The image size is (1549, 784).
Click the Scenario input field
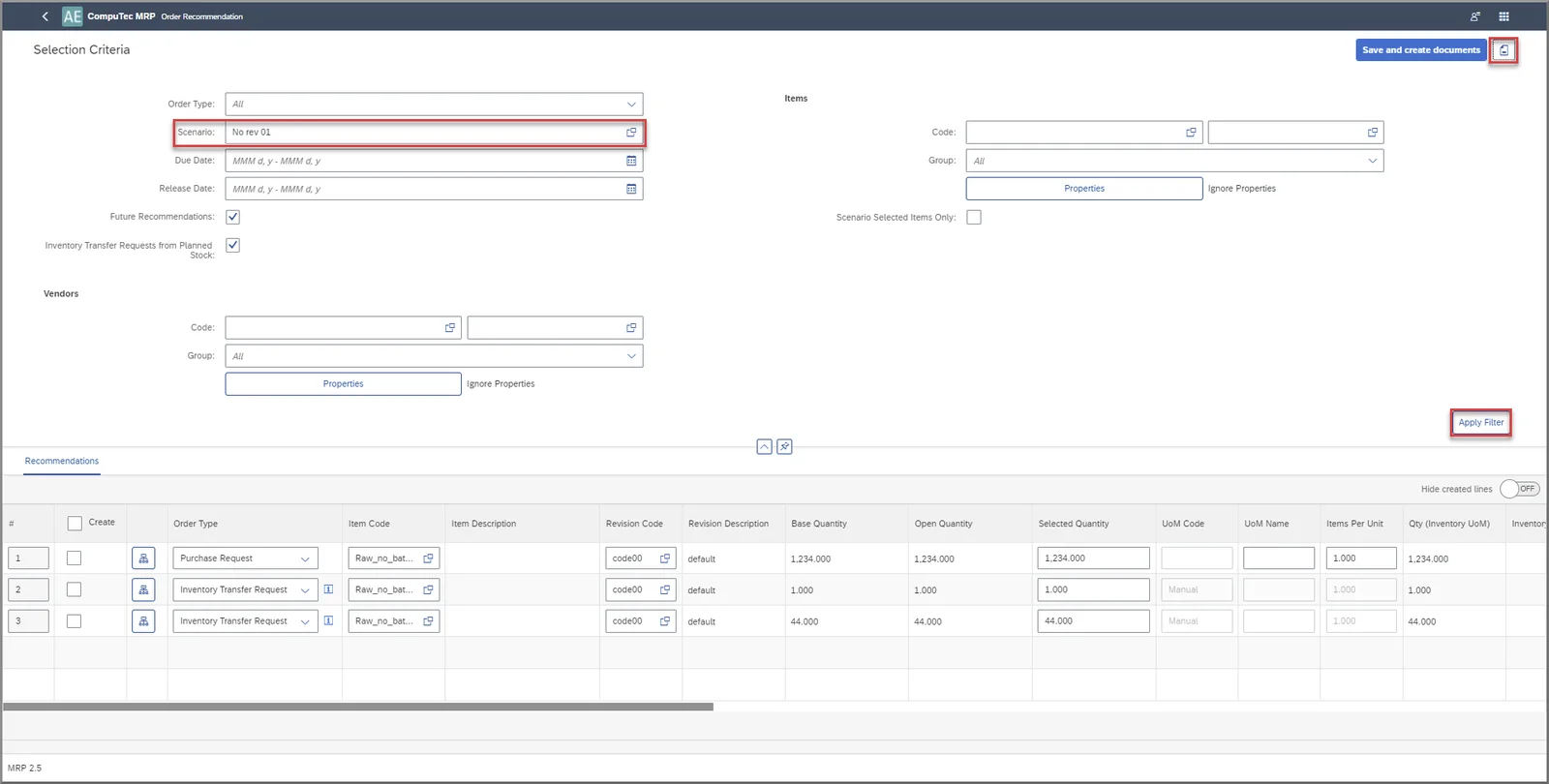434,133
